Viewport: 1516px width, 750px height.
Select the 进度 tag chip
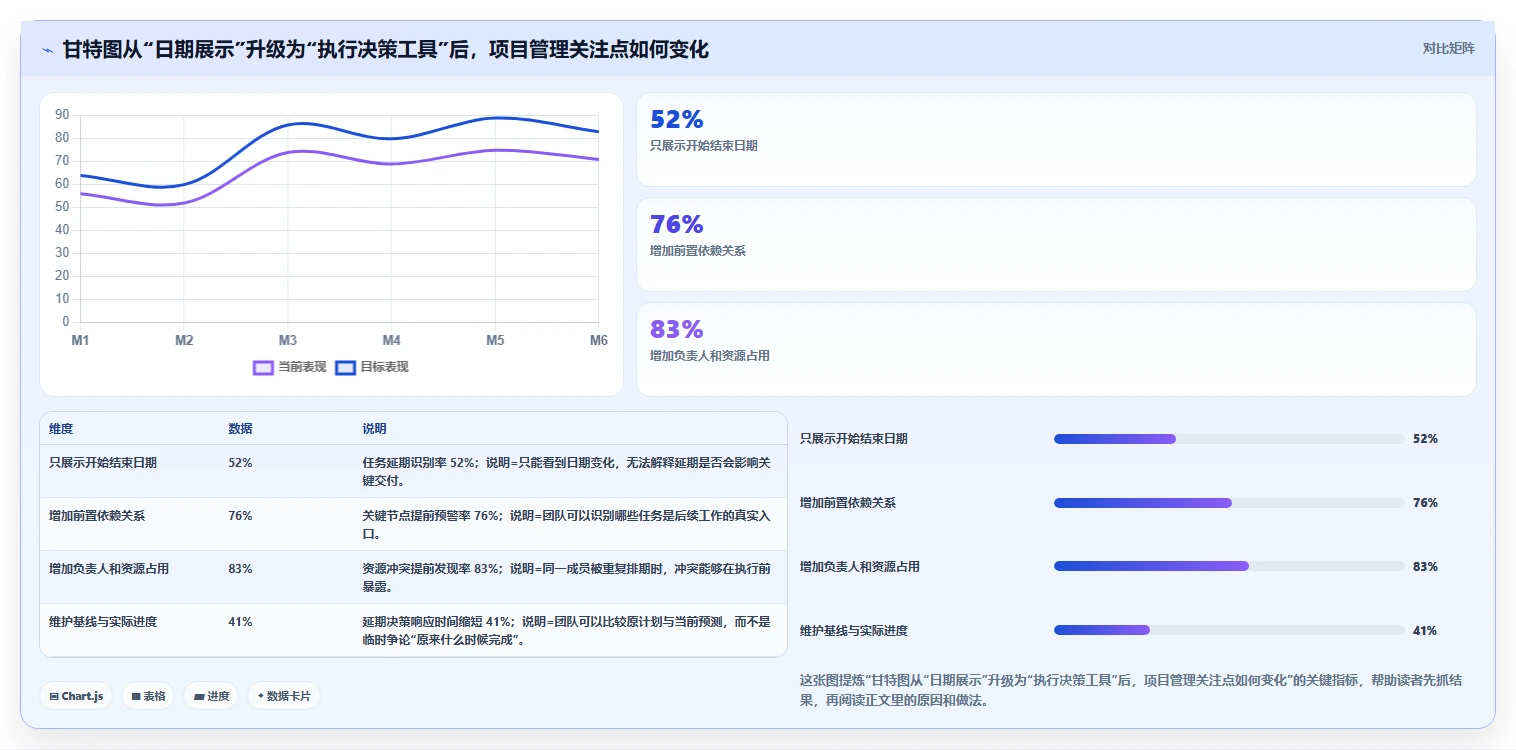point(211,696)
